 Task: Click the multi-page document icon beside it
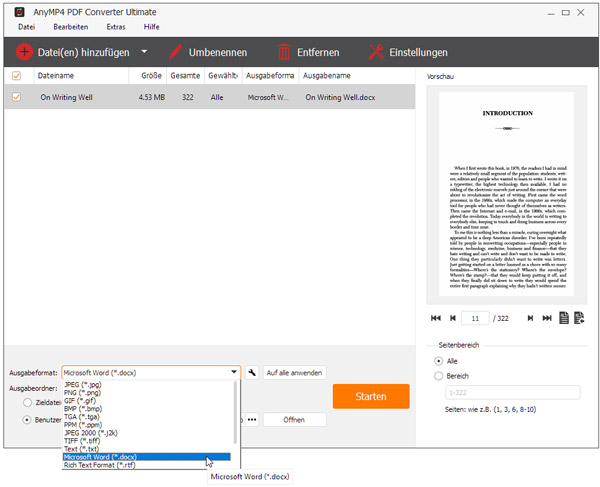579,318
